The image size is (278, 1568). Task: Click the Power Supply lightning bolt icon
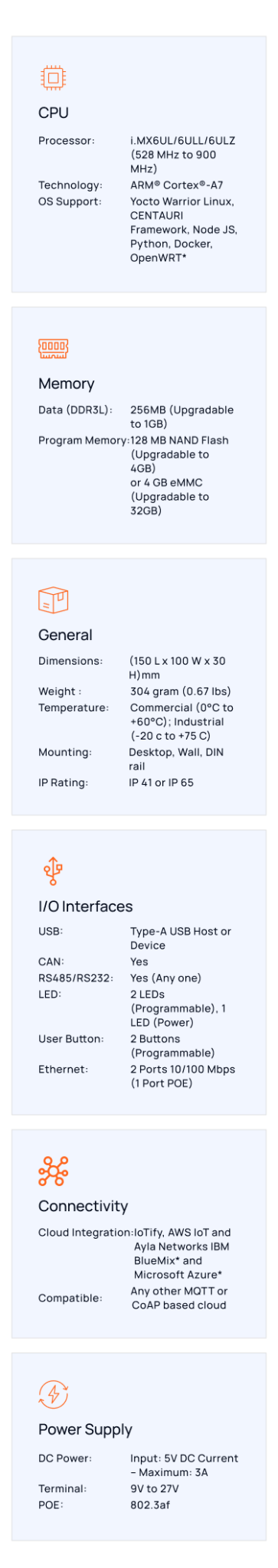click(53, 1394)
